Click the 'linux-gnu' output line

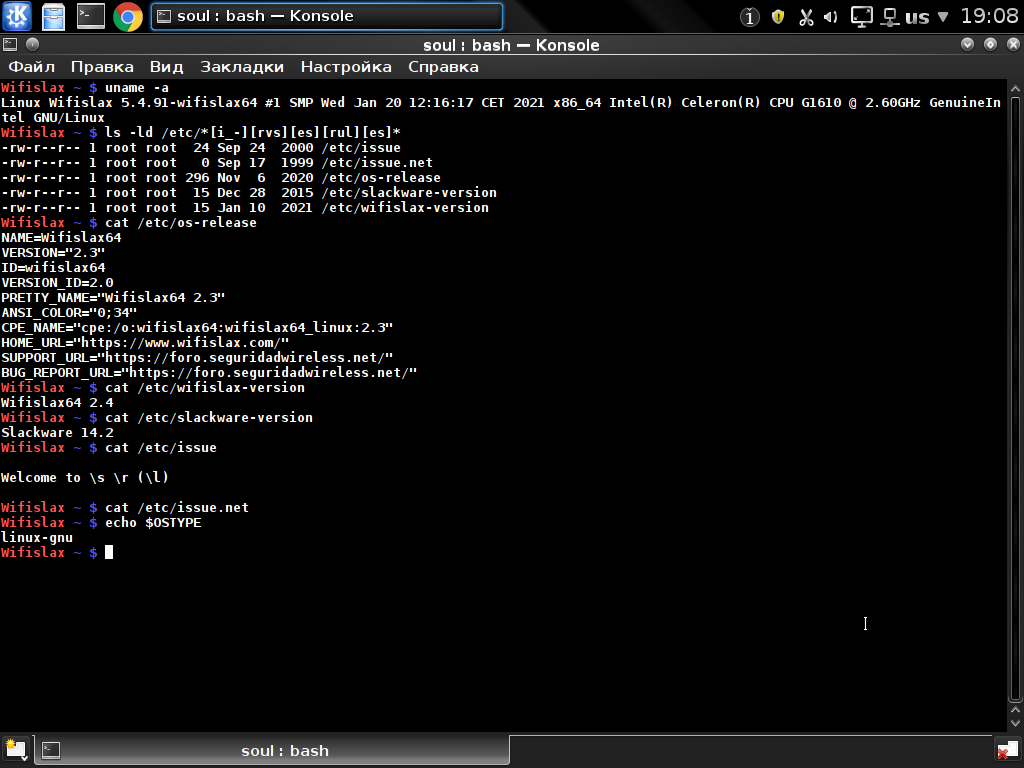(x=37, y=538)
